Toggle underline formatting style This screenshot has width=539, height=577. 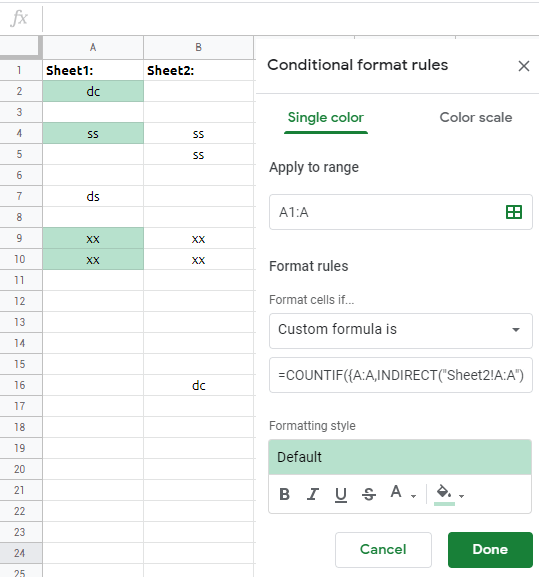point(341,494)
